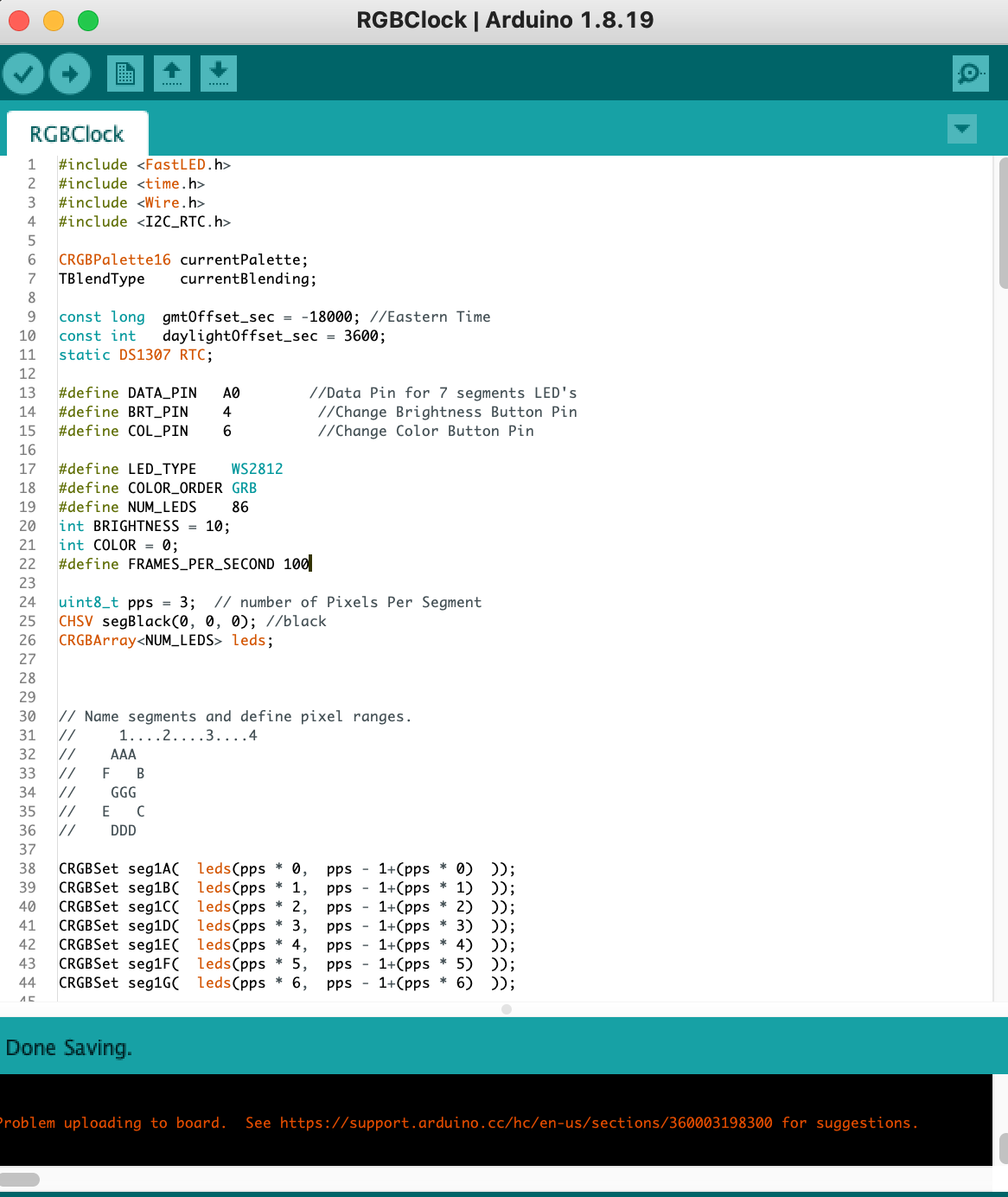
Task: Click the WS2812 LED_TYPE value
Action: tap(257, 469)
